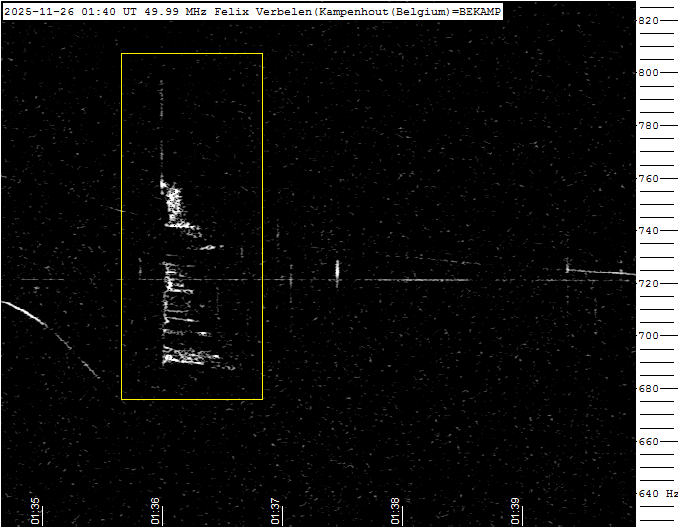Click the 660 frequency scale label
Image resolution: width=679 pixels, height=528 pixels.
(648, 441)
